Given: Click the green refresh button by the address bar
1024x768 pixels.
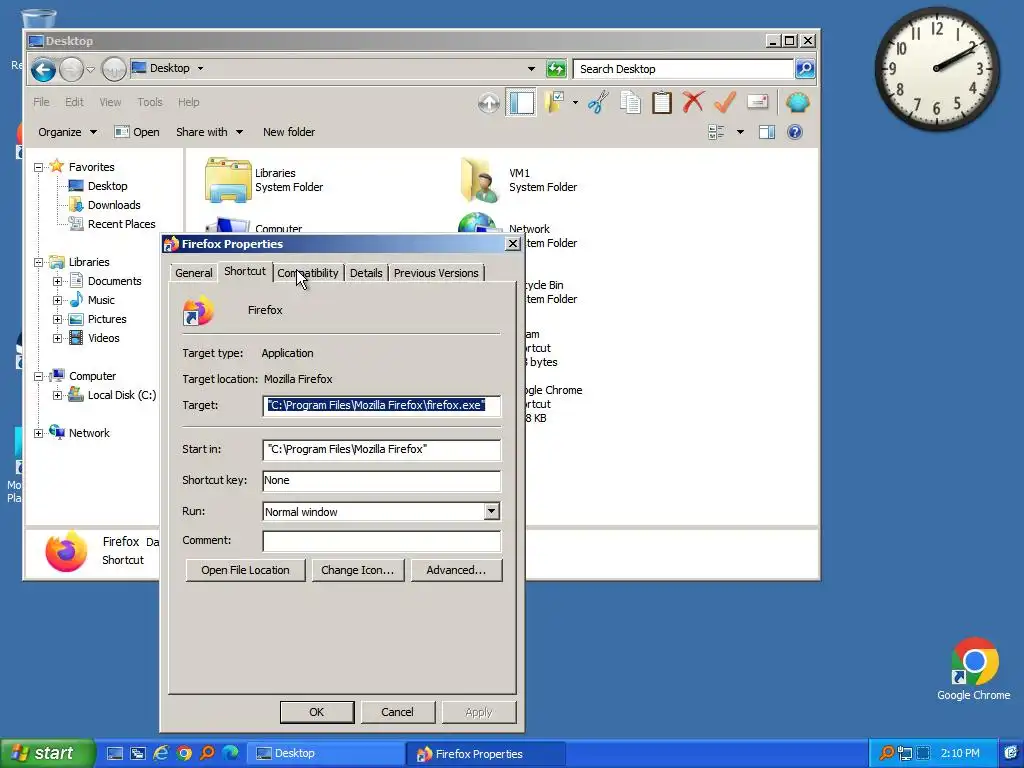Looking at the screenshot, I should [556, 69].
